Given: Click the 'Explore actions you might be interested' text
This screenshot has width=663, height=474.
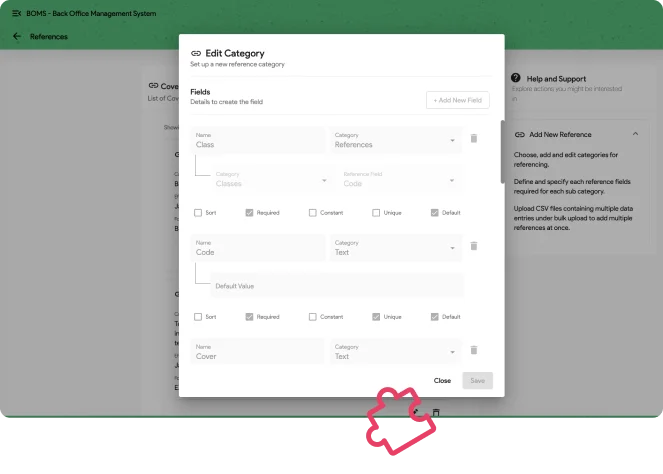Looking at the screenshot, I should [x=567, y=89].
